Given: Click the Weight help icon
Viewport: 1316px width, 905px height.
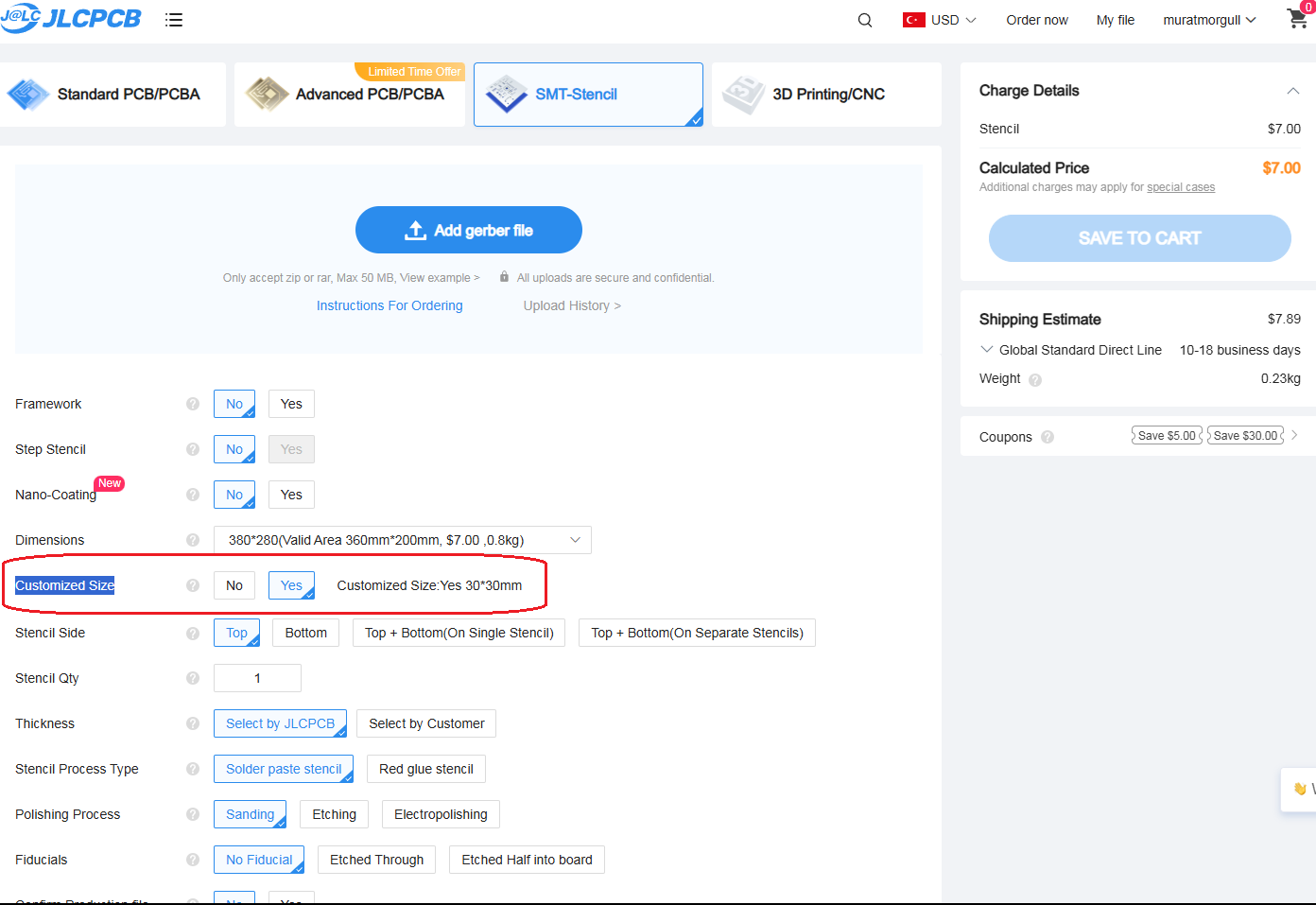Looking at the screenshot, I should [x=1035, y=380].
